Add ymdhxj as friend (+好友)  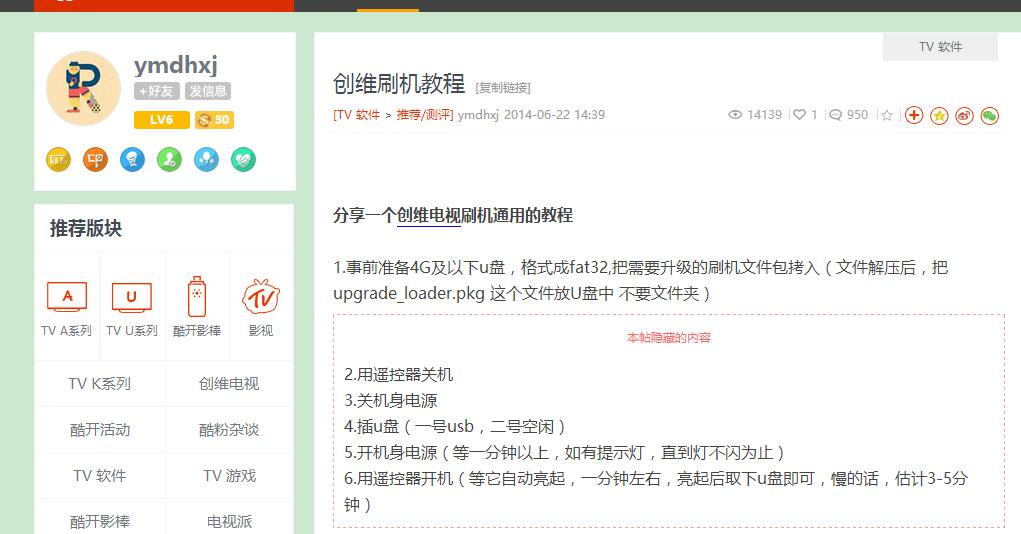pyautogui.click(x=157, y=91)
